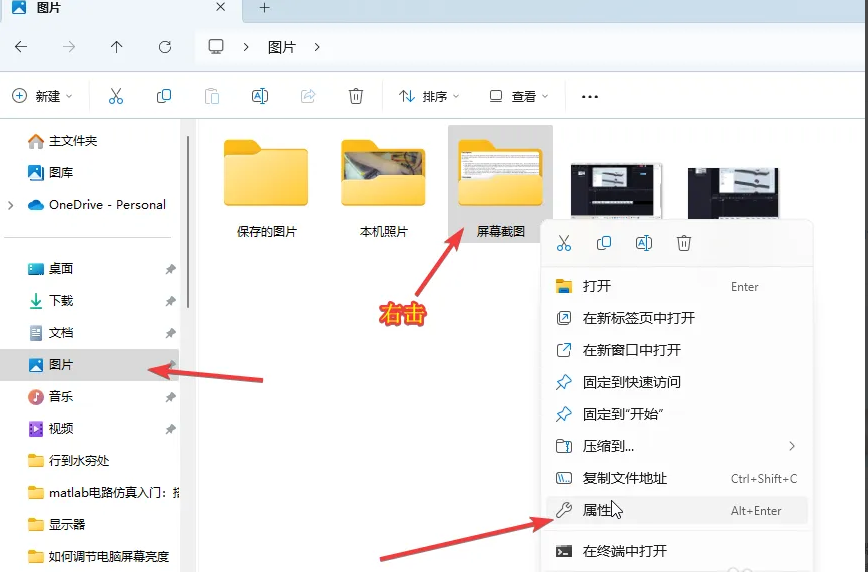Open the 下载 folder in sidebar
The image size is (868, 572).
coord(61,301)
